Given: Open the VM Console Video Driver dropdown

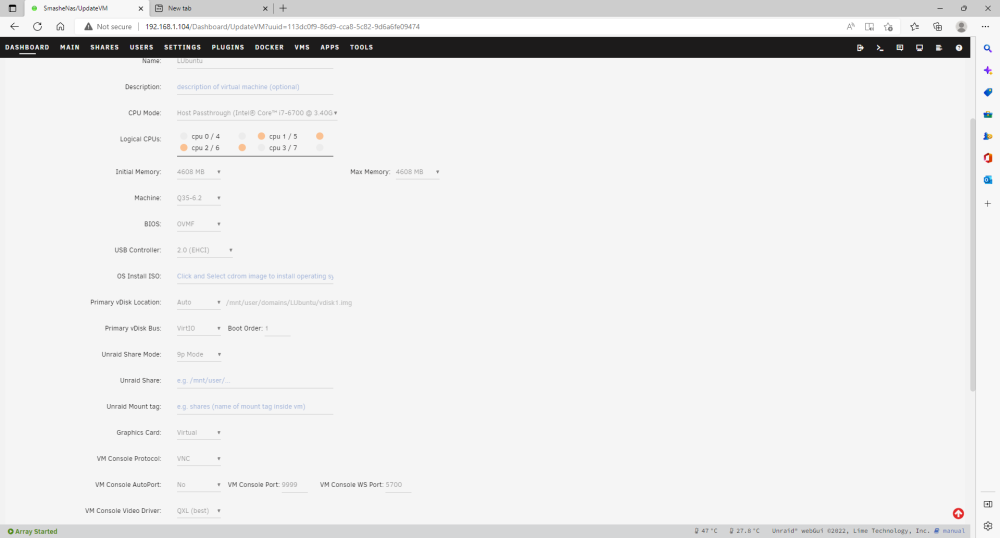Looking at the screenshot, I should coord(199,511).
